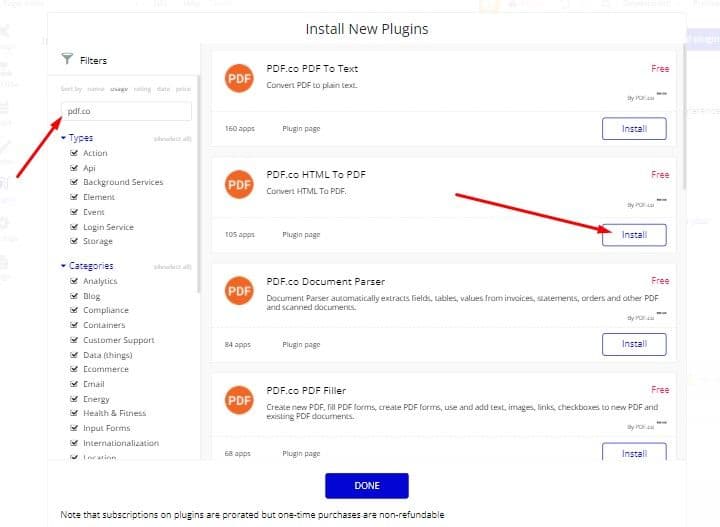Screen dimensions: 720x527
Task: Collapse the Types filter section
Action: pyautogui.click(x=64, y=138)
